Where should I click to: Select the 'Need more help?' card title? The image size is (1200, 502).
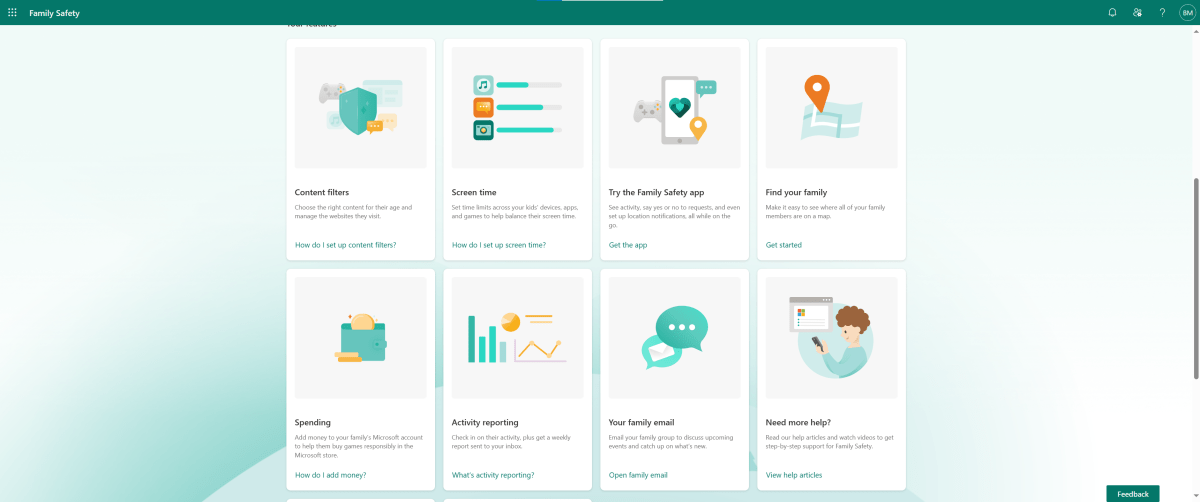point(798,422)
